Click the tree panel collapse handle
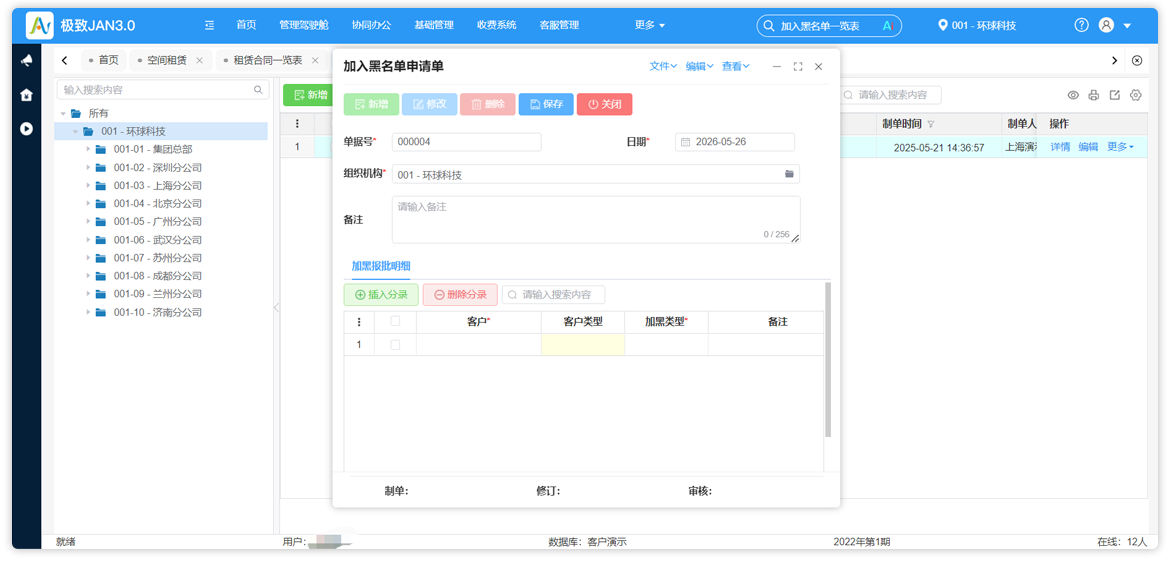 pyautogui.click(x=275, y=307)
